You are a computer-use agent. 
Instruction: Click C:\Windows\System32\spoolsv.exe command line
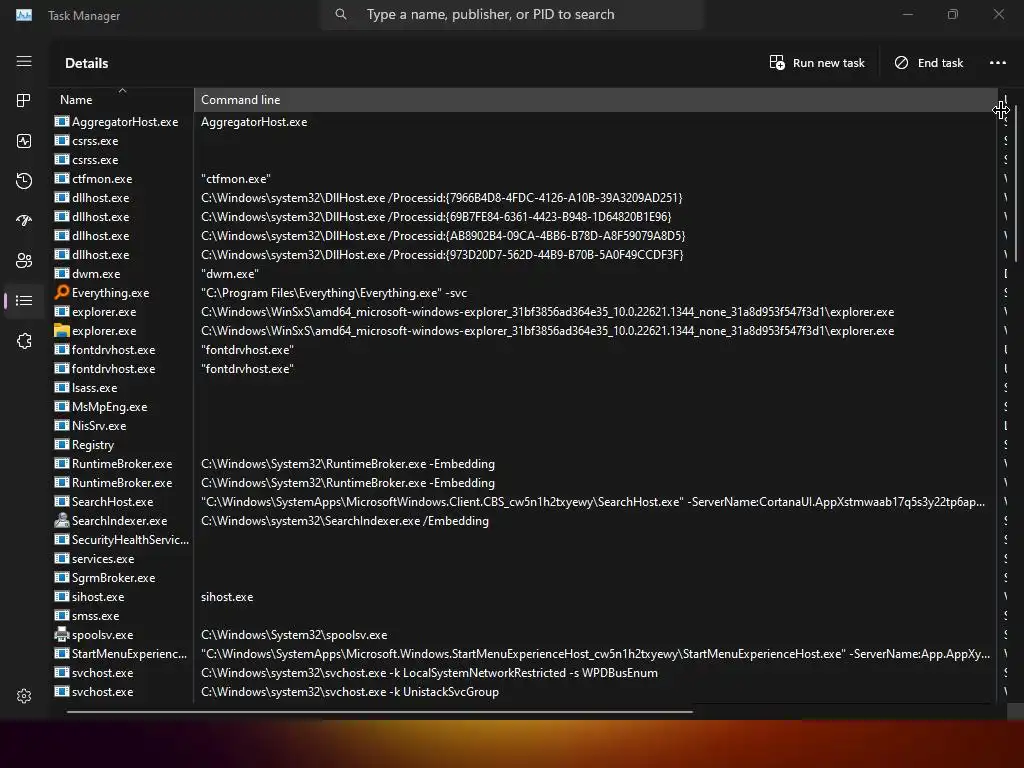tap(294, 634)
